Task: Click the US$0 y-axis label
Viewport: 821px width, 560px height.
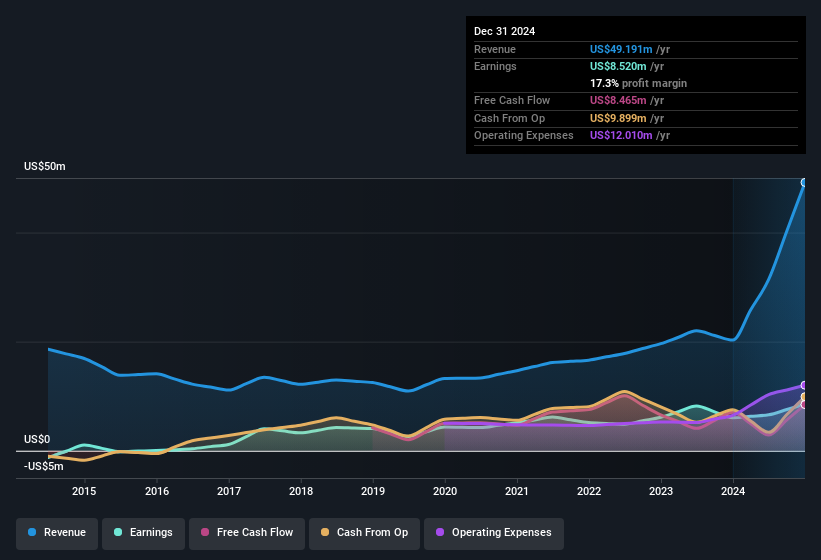Action: tap(37, 439)
